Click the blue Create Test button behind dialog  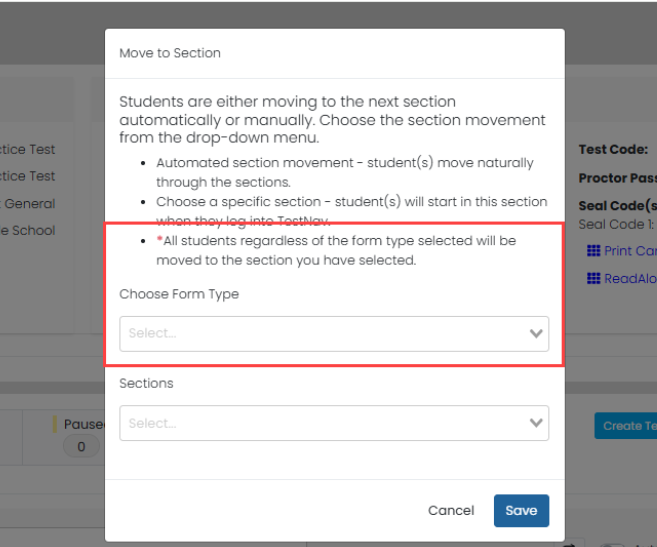click(x=626, y=426)
